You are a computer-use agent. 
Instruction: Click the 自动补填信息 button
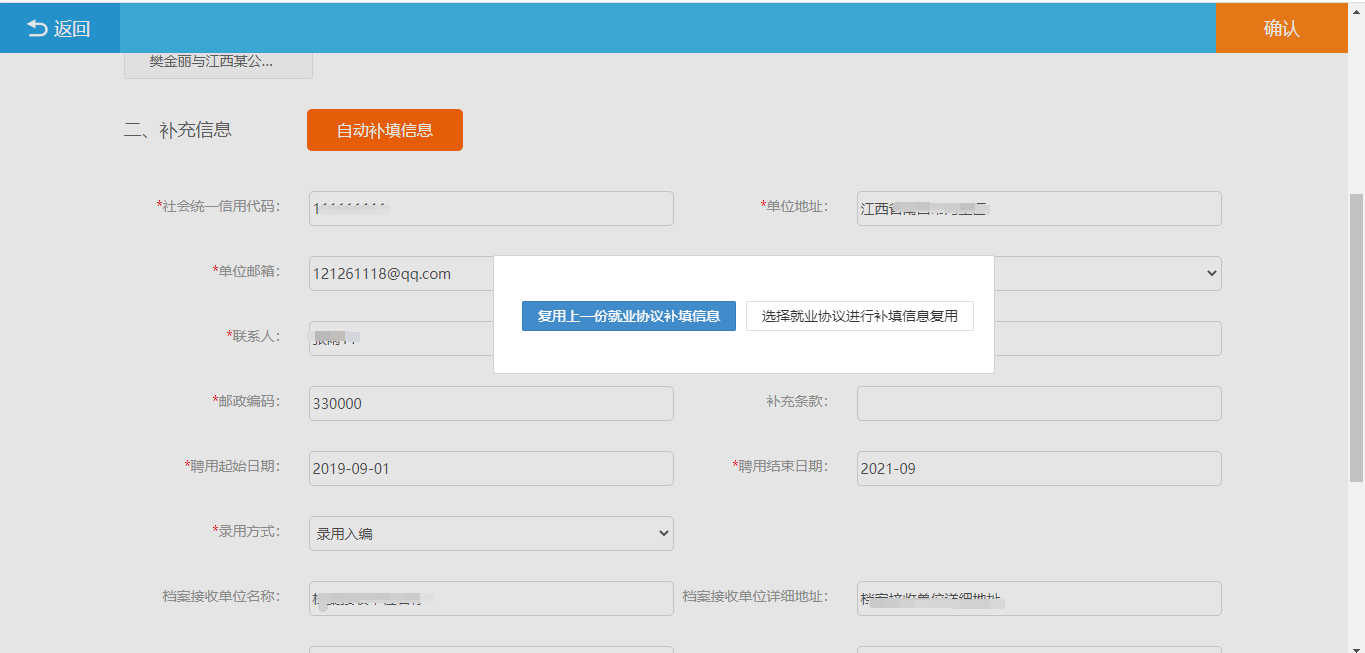coord(384,130)
